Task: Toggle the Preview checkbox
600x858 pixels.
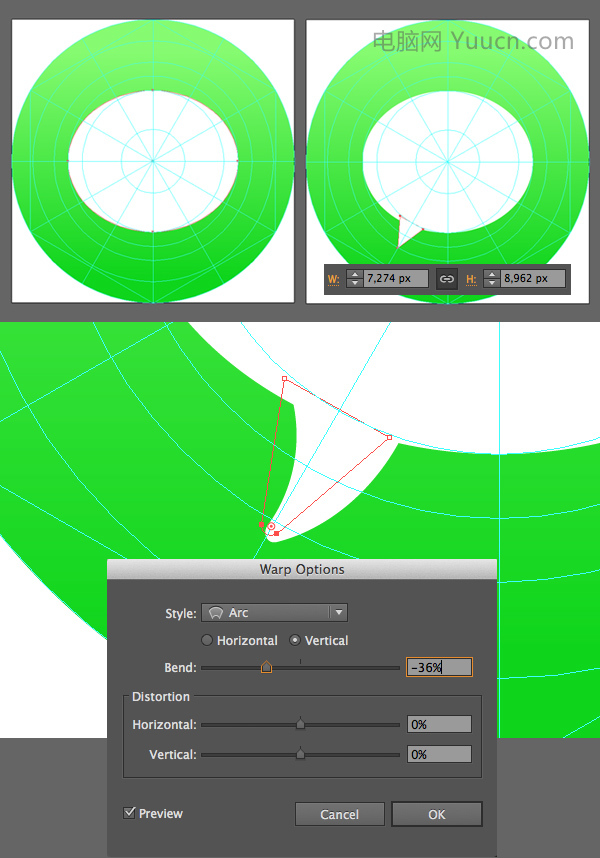Action: (130, 813)
